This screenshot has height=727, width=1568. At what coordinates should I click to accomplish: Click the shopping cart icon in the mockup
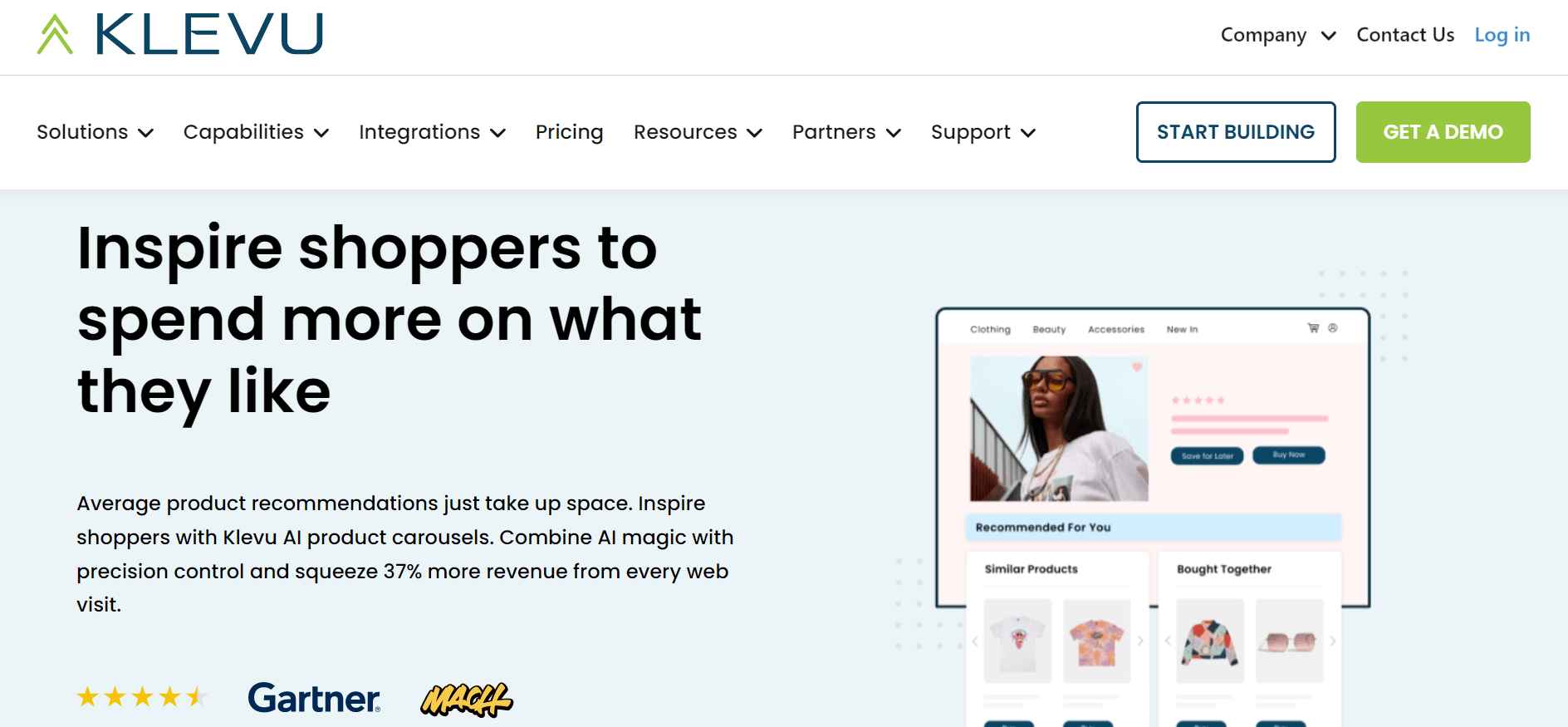tap(1313, 328)
